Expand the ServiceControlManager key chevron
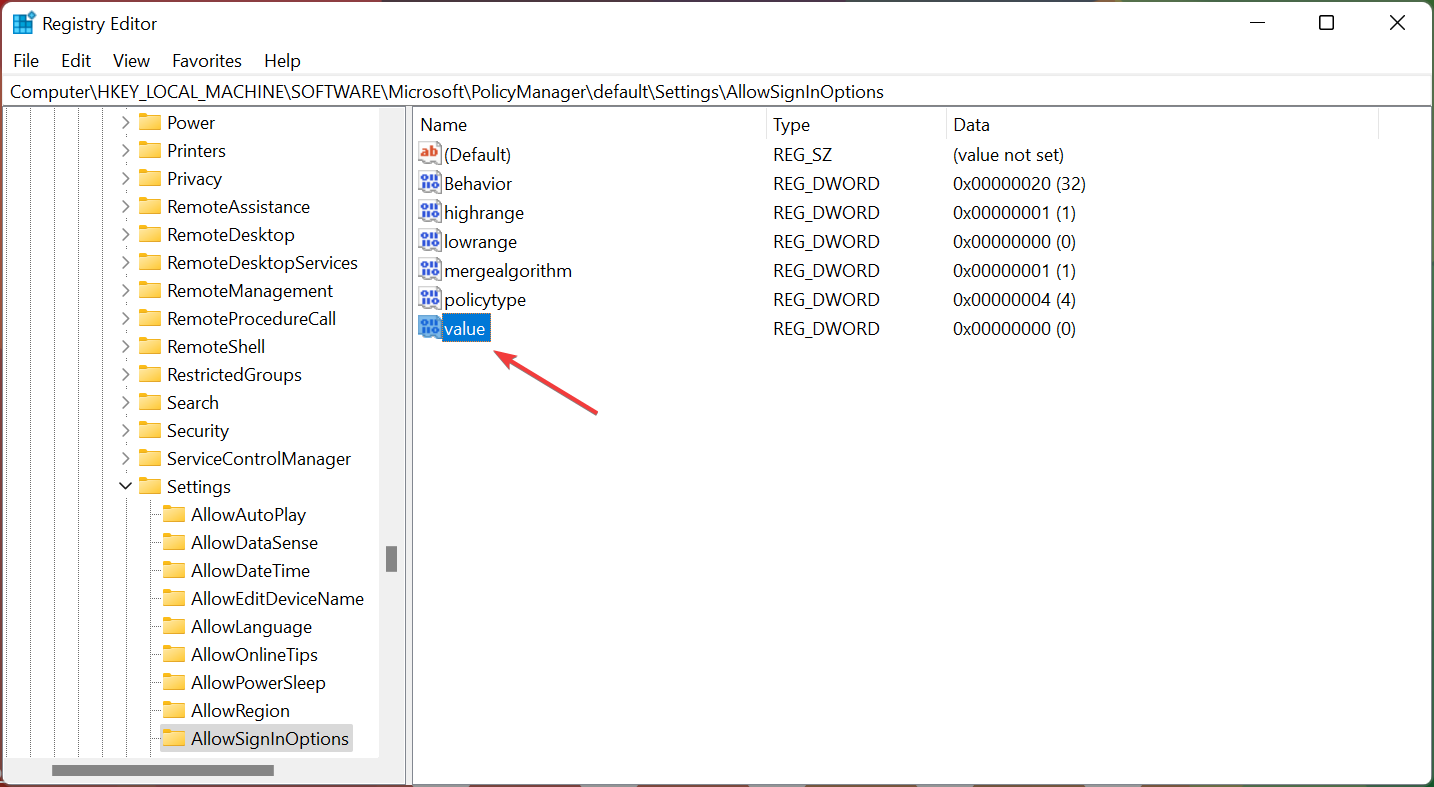 point(126,458)
